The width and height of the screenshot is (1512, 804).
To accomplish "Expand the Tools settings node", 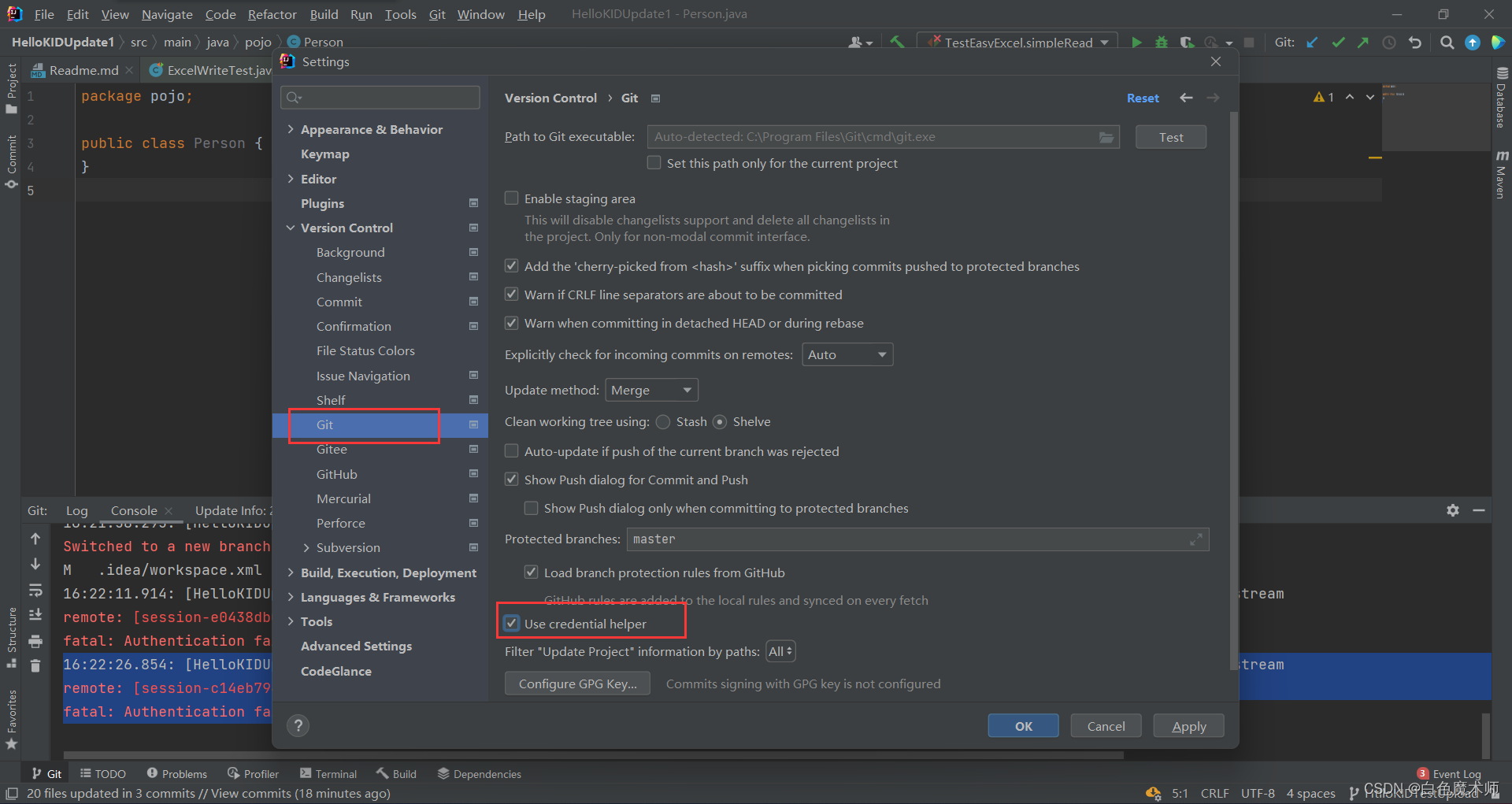I will (x=291, y=621).
